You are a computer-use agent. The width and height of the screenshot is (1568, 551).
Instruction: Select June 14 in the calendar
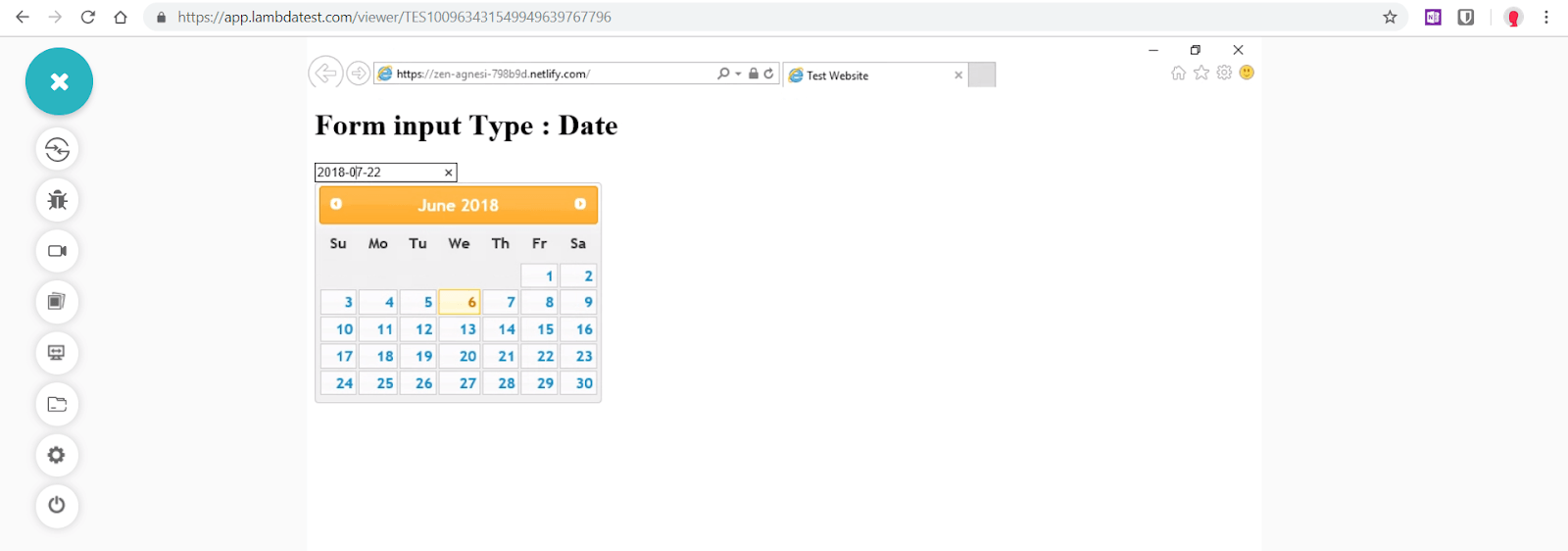pyautogui.click(x=501, y=329)
